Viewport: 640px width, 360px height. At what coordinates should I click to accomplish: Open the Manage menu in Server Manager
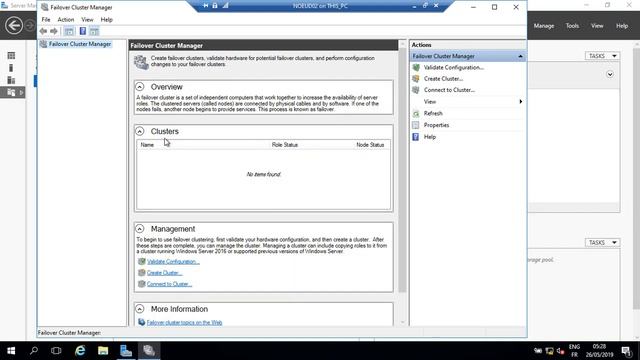tap(544, 26)
